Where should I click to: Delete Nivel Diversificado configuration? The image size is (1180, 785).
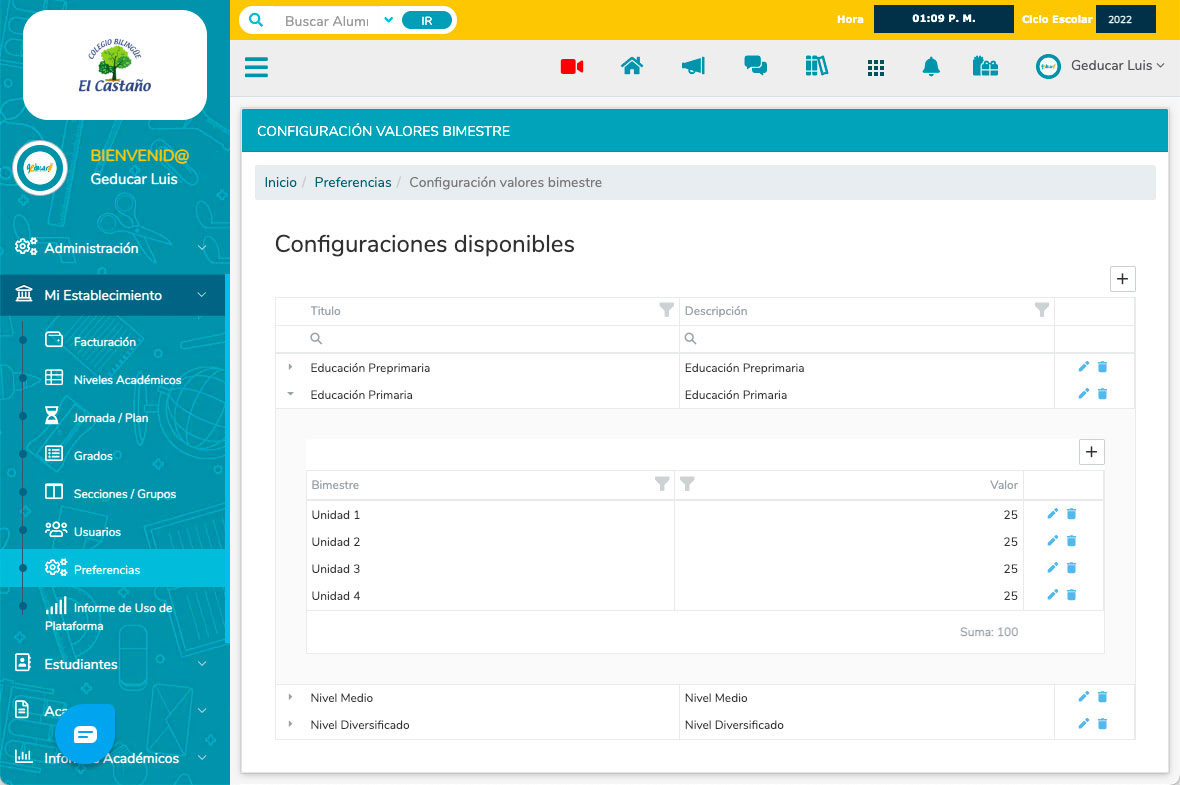coord(1102,724)
